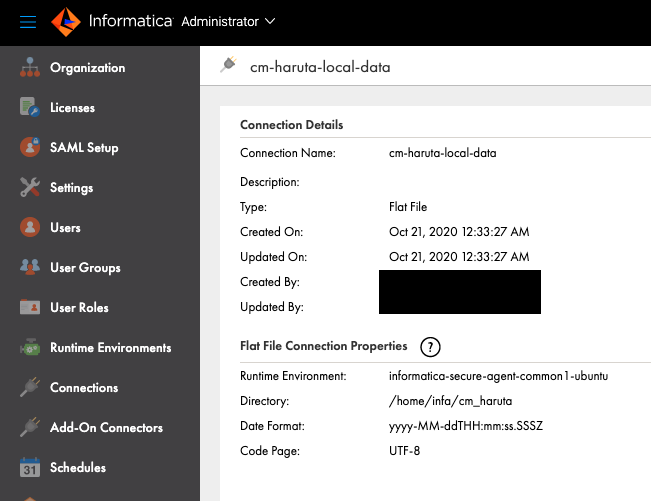This screenshot has height=501, width=651.
Task: Click the Informatica logo icon
Action: (x=66, y=22)
